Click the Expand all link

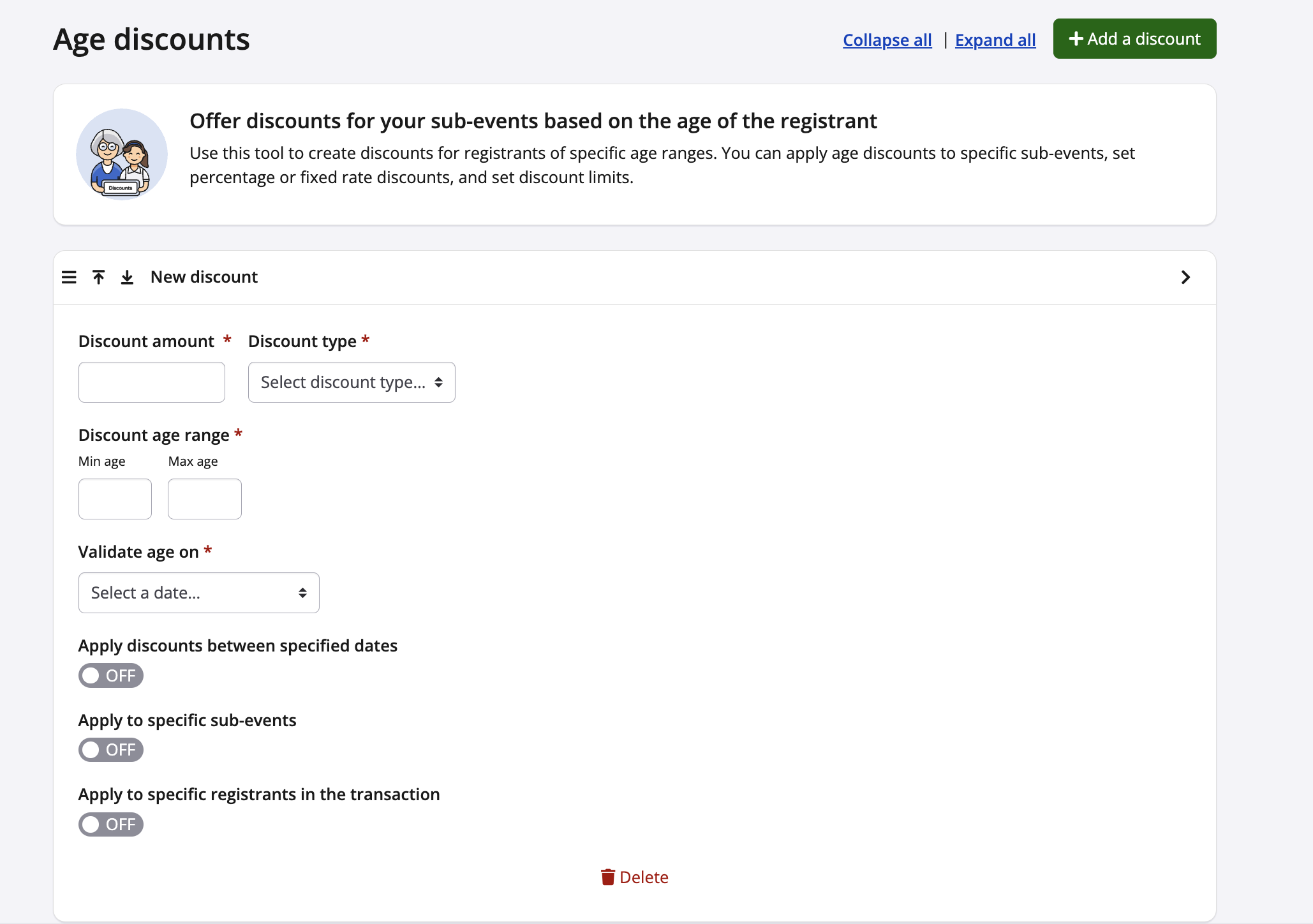[x=995, y=40]
